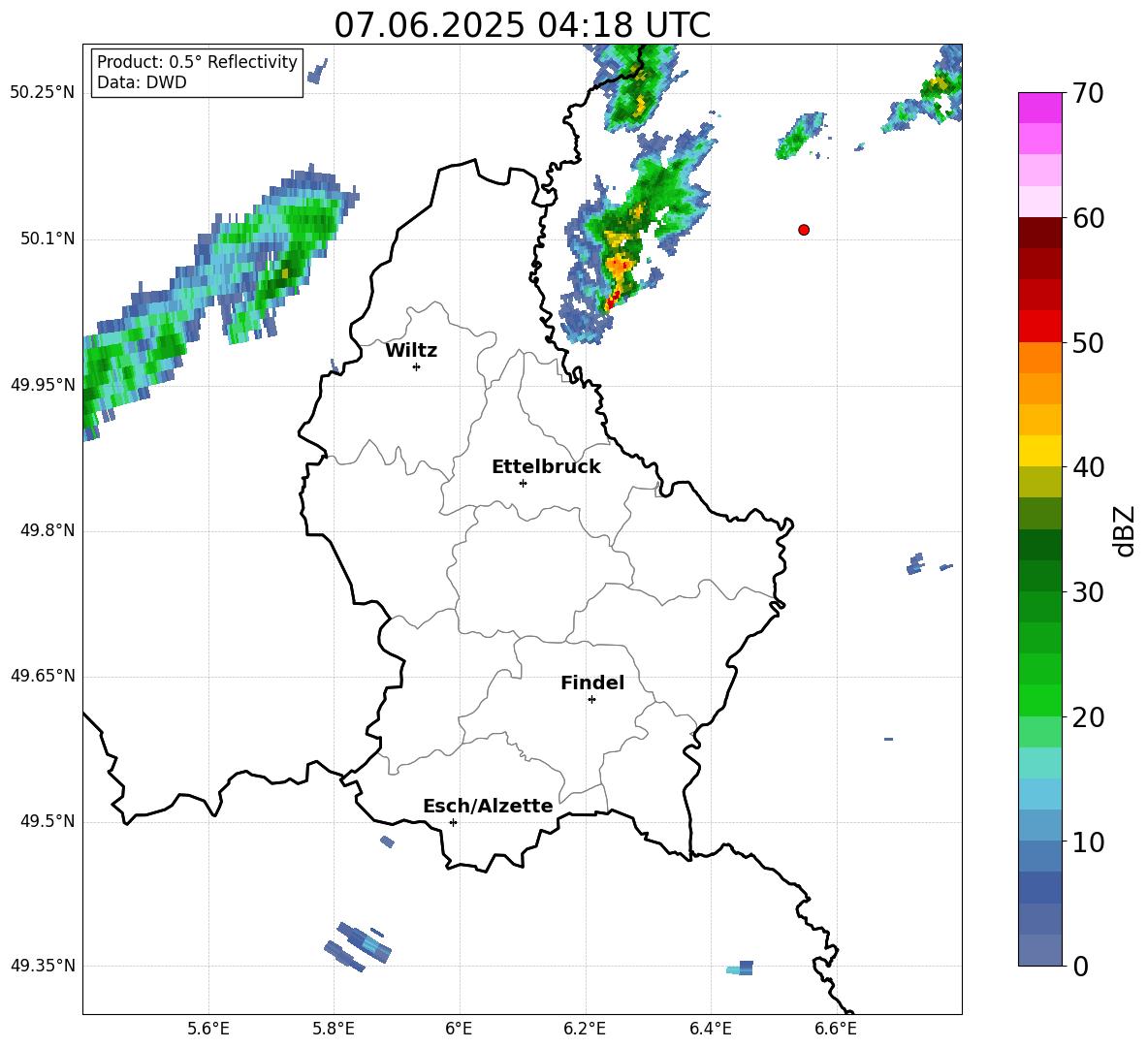Click the Findel location cross marker
The image size is (1148, 1048).
pos(591,700)
